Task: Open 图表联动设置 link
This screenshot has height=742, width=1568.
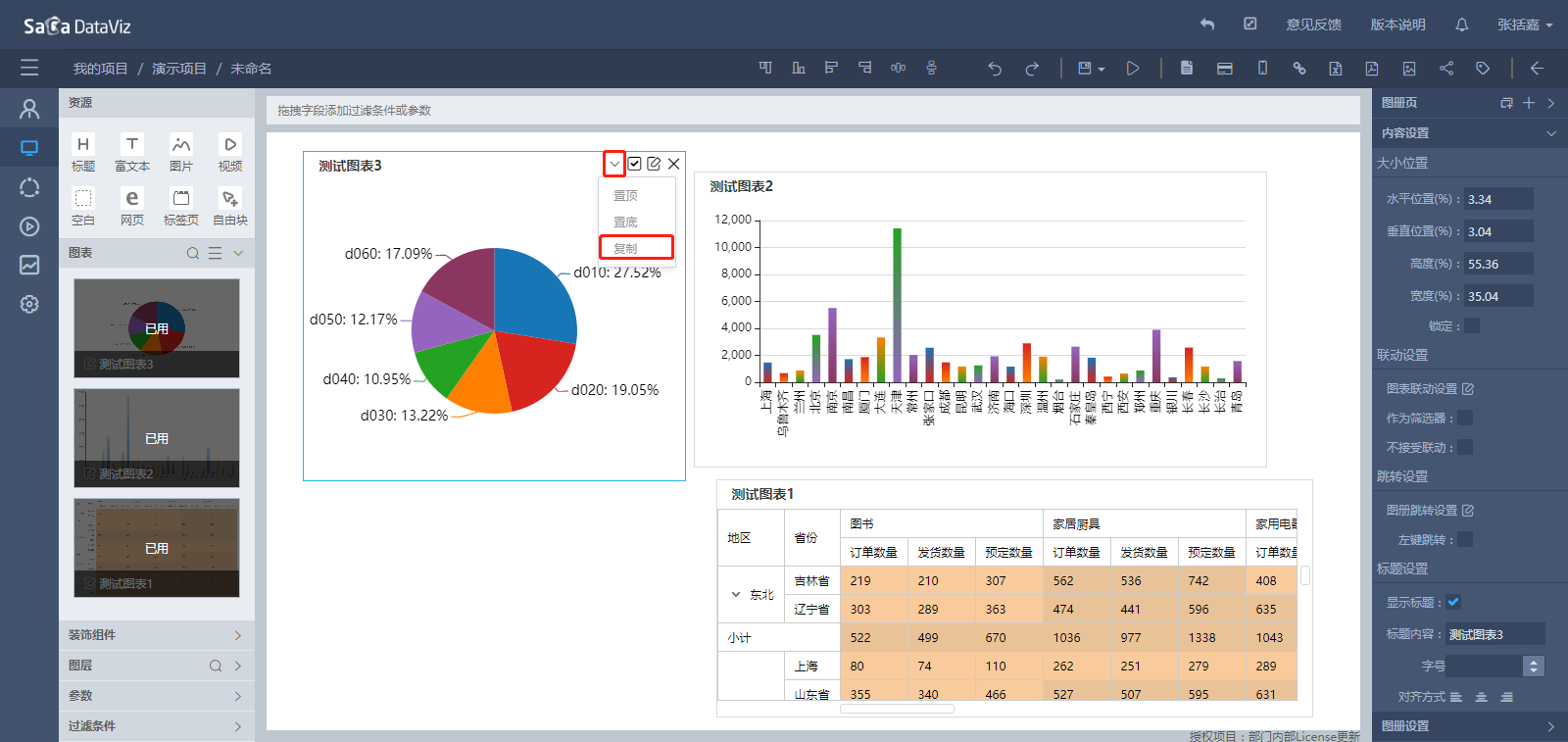Action: tap(1430, 389)
